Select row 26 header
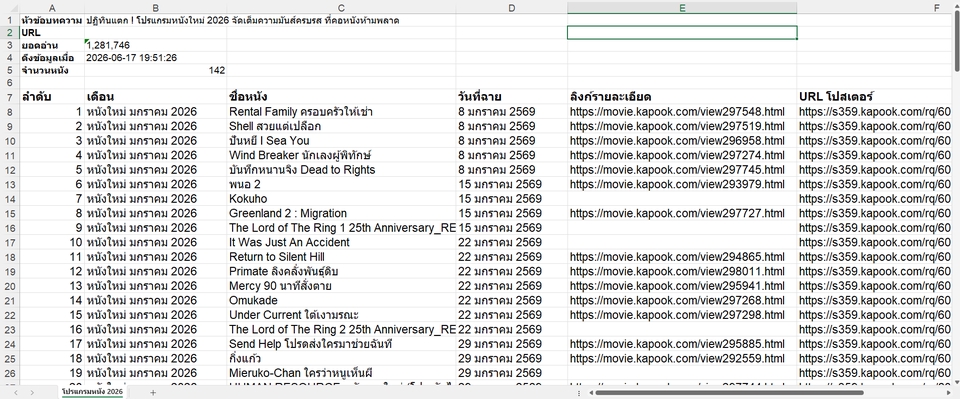Image resolution: width=960 pixels, height=399 pixels. coord(10,373)
